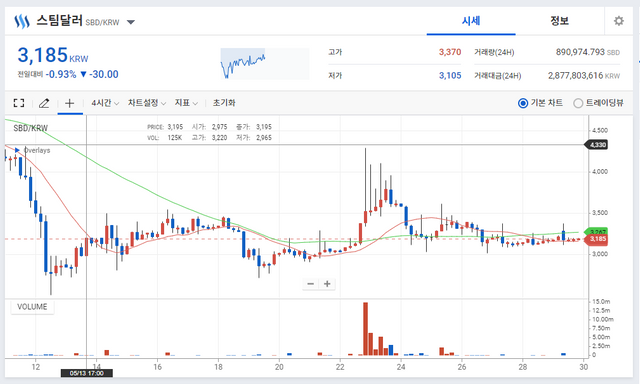640x384 pixels.
Task: Open settings with the gear icon
Action: [x=619, y=21]
